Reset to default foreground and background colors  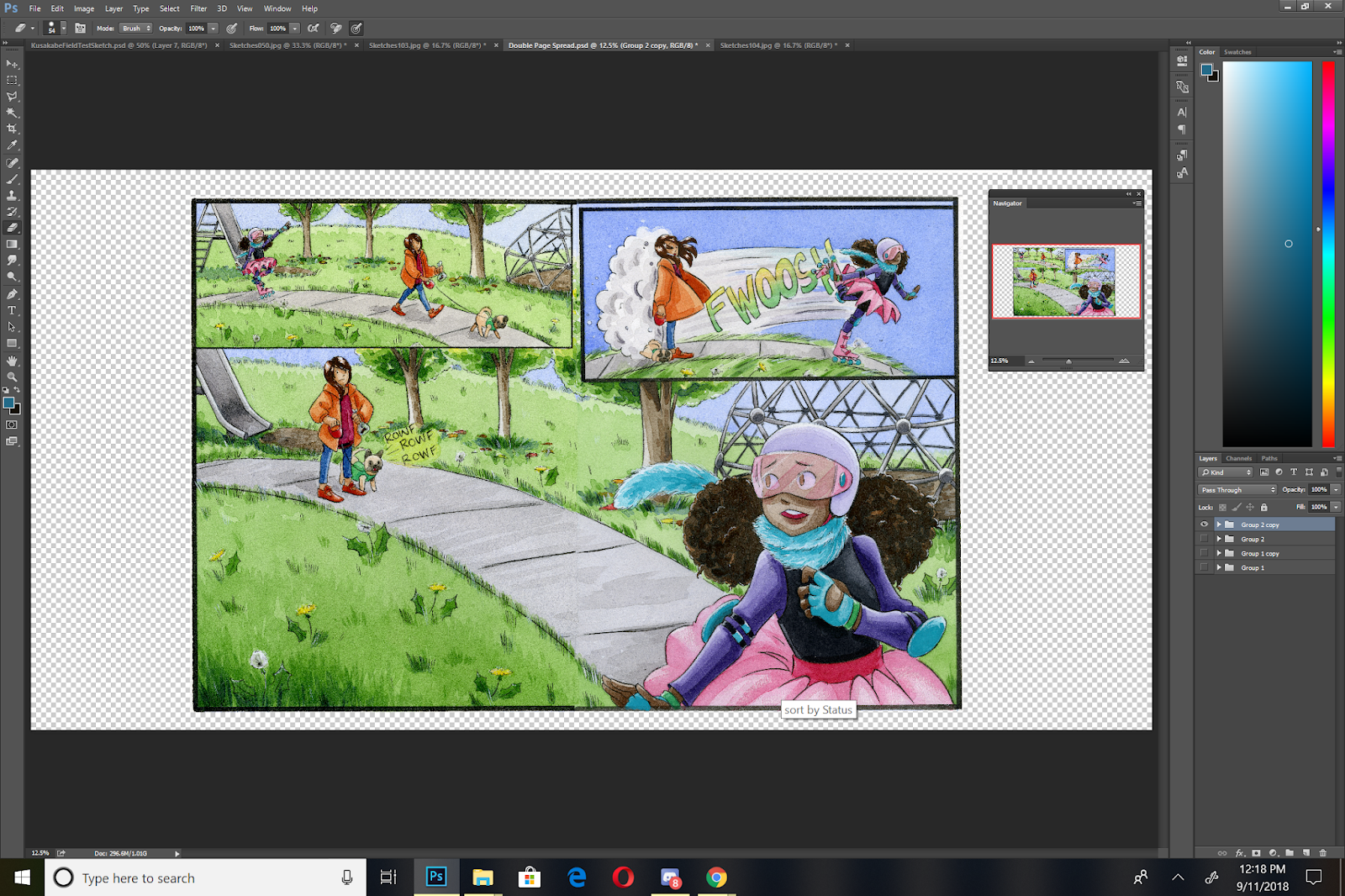[x=6, y=391]
